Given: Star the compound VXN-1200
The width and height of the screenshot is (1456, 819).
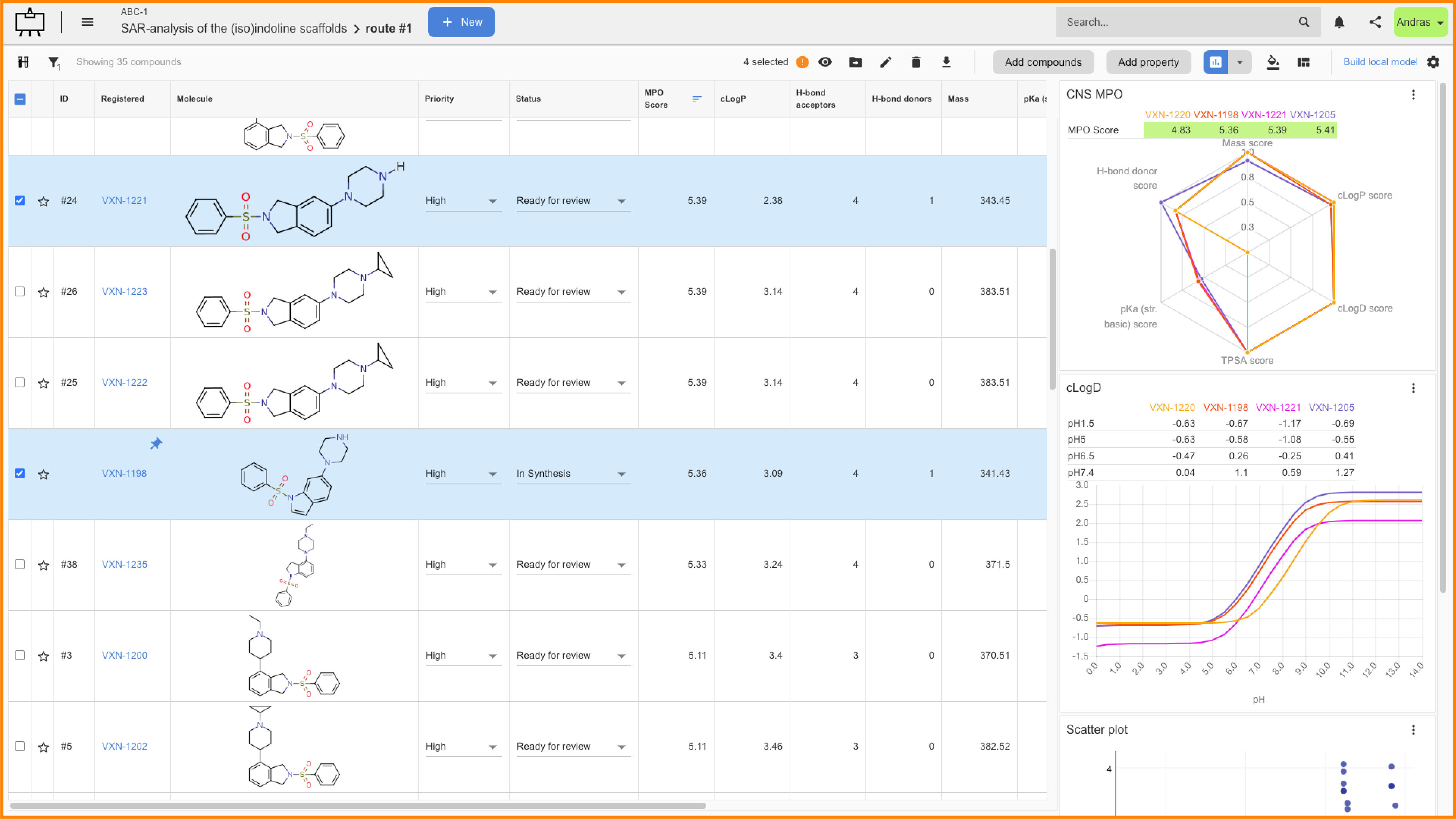Looking at the screenshot, I should click(44, 656).
